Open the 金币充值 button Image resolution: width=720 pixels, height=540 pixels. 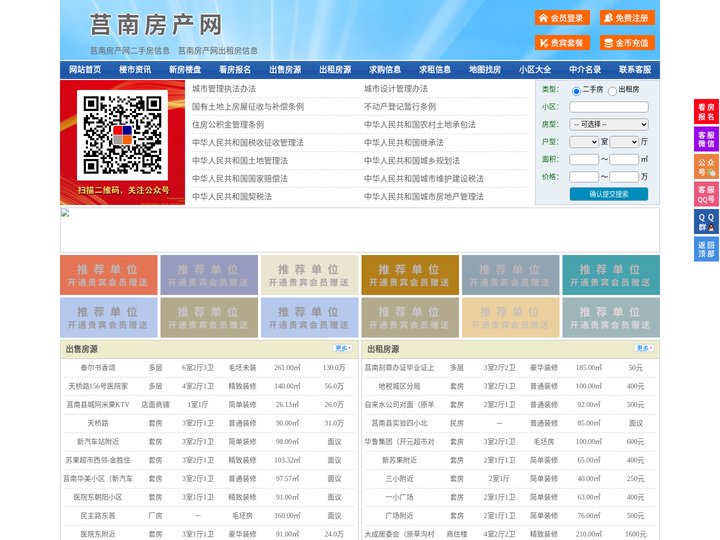(x=627, y=43)
